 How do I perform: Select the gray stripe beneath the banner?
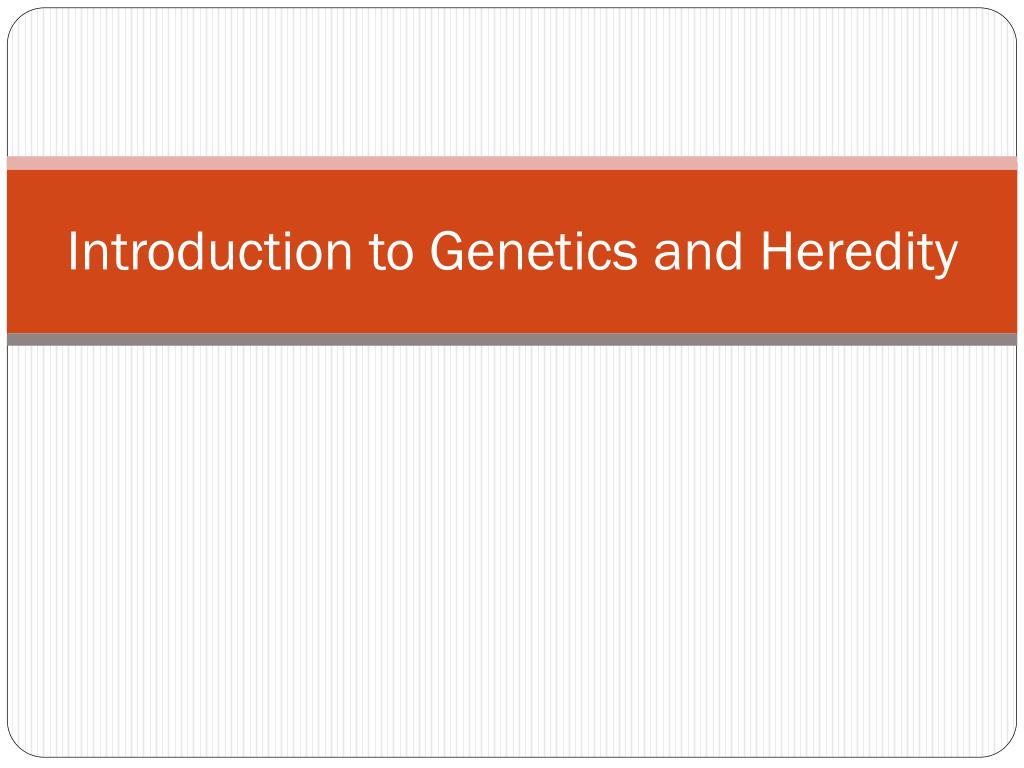[512, 340]
